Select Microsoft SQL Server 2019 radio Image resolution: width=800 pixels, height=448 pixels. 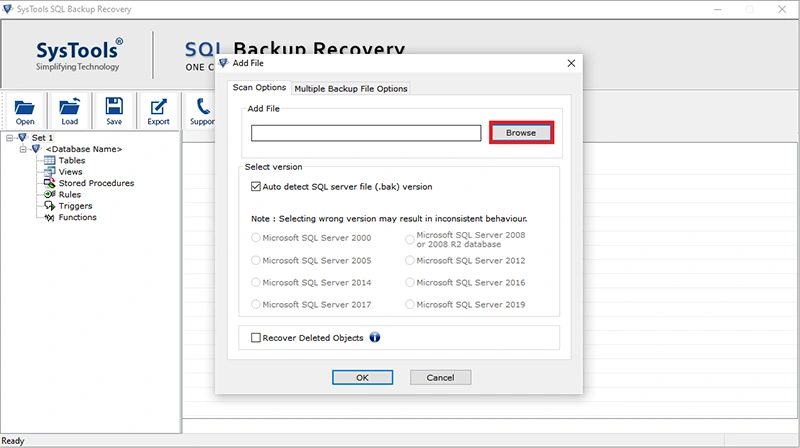point(409,304)
